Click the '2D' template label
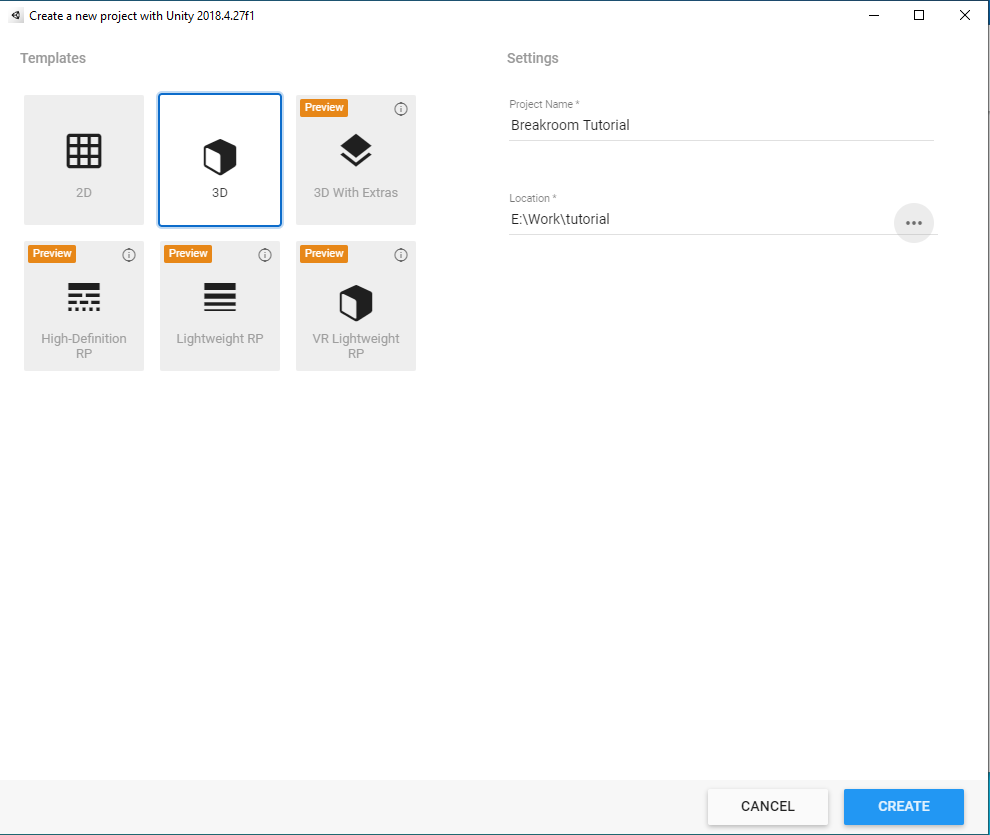 point(84,192)
